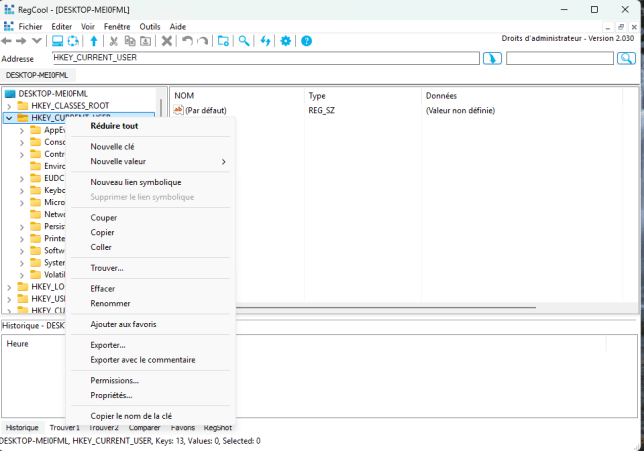Click the delete X icon in toolbar
Viewport: 644px width, 451px height.
click(x=167, y=41)
